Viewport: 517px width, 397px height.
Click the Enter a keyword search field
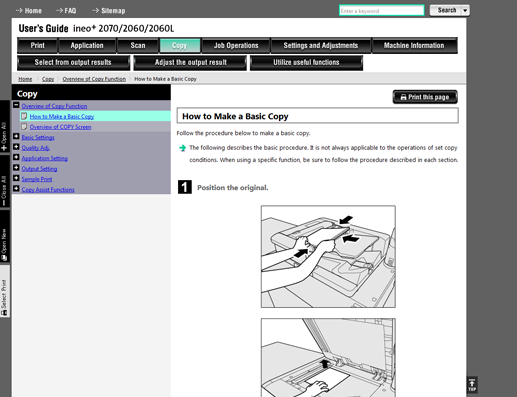coord(382,11)
